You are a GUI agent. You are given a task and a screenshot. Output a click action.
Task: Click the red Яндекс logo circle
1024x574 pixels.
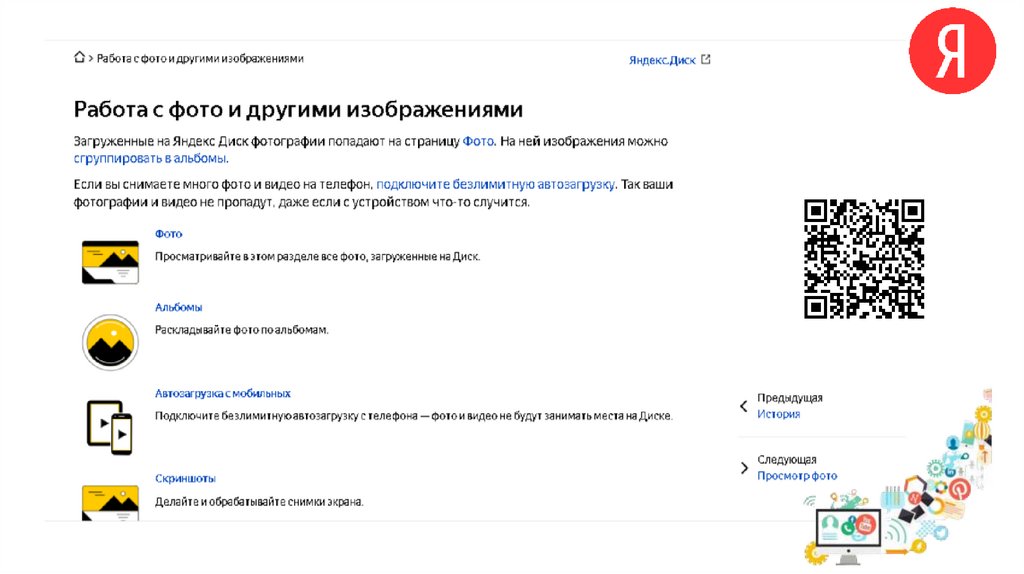pos(952,50)
